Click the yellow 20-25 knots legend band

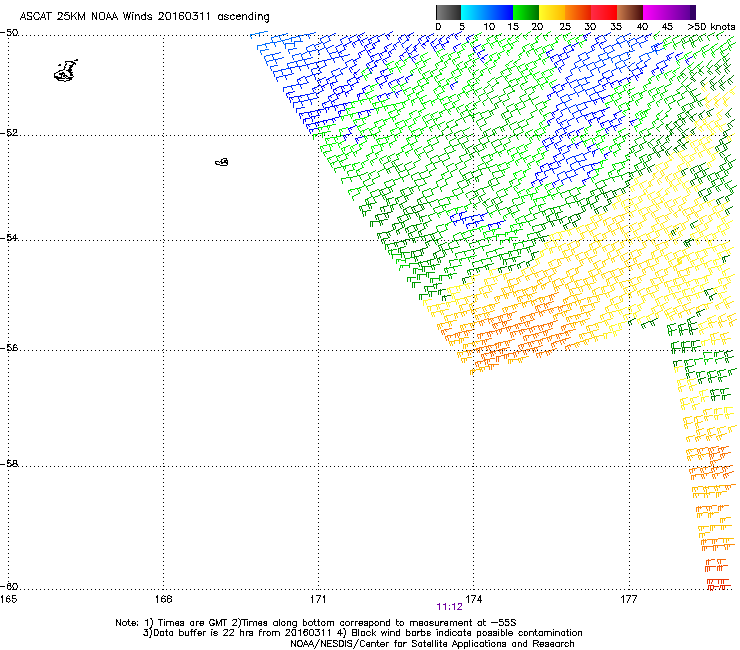click(552, 12)
